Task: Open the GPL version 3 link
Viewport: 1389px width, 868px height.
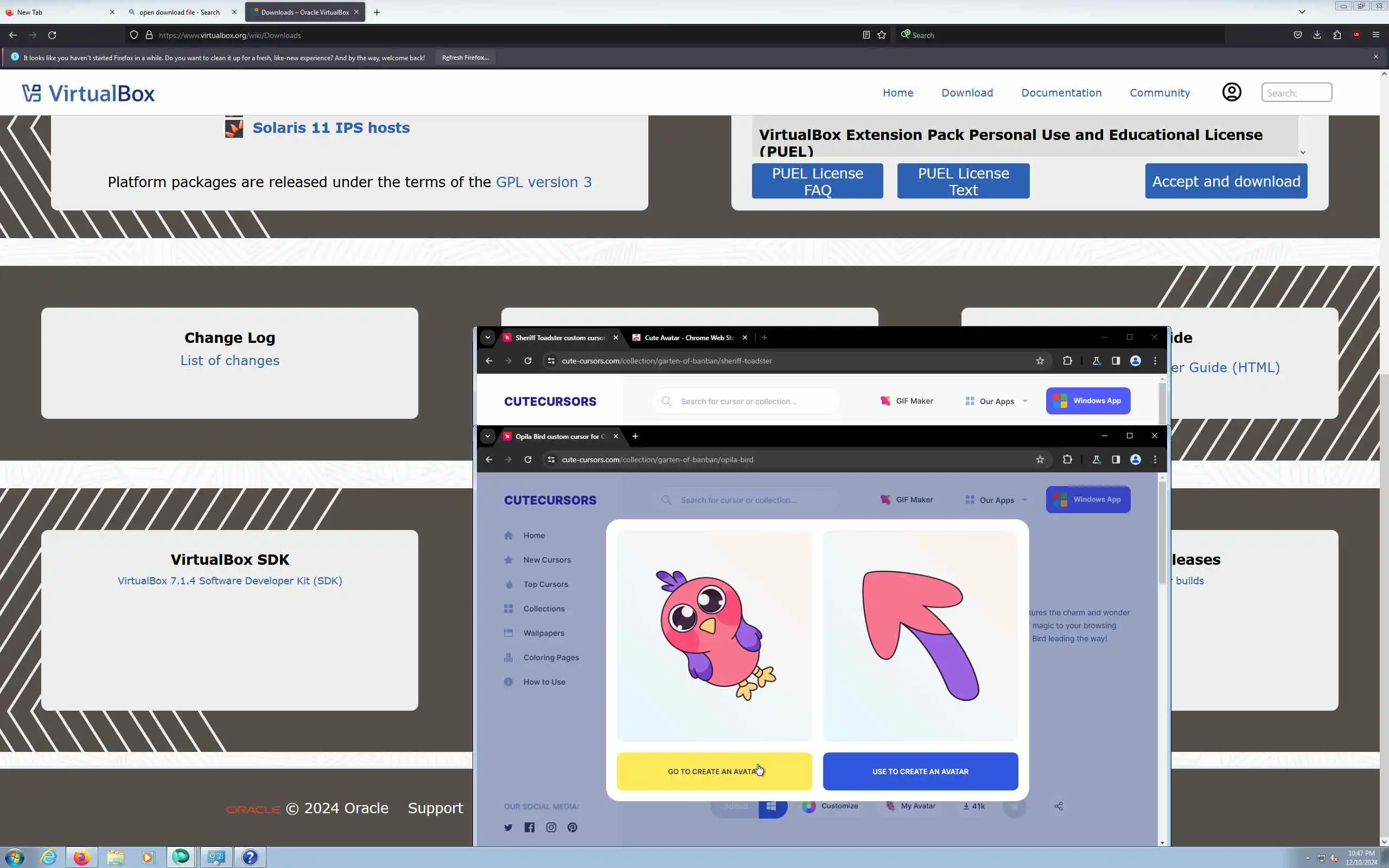Action: tap(543, 182)
